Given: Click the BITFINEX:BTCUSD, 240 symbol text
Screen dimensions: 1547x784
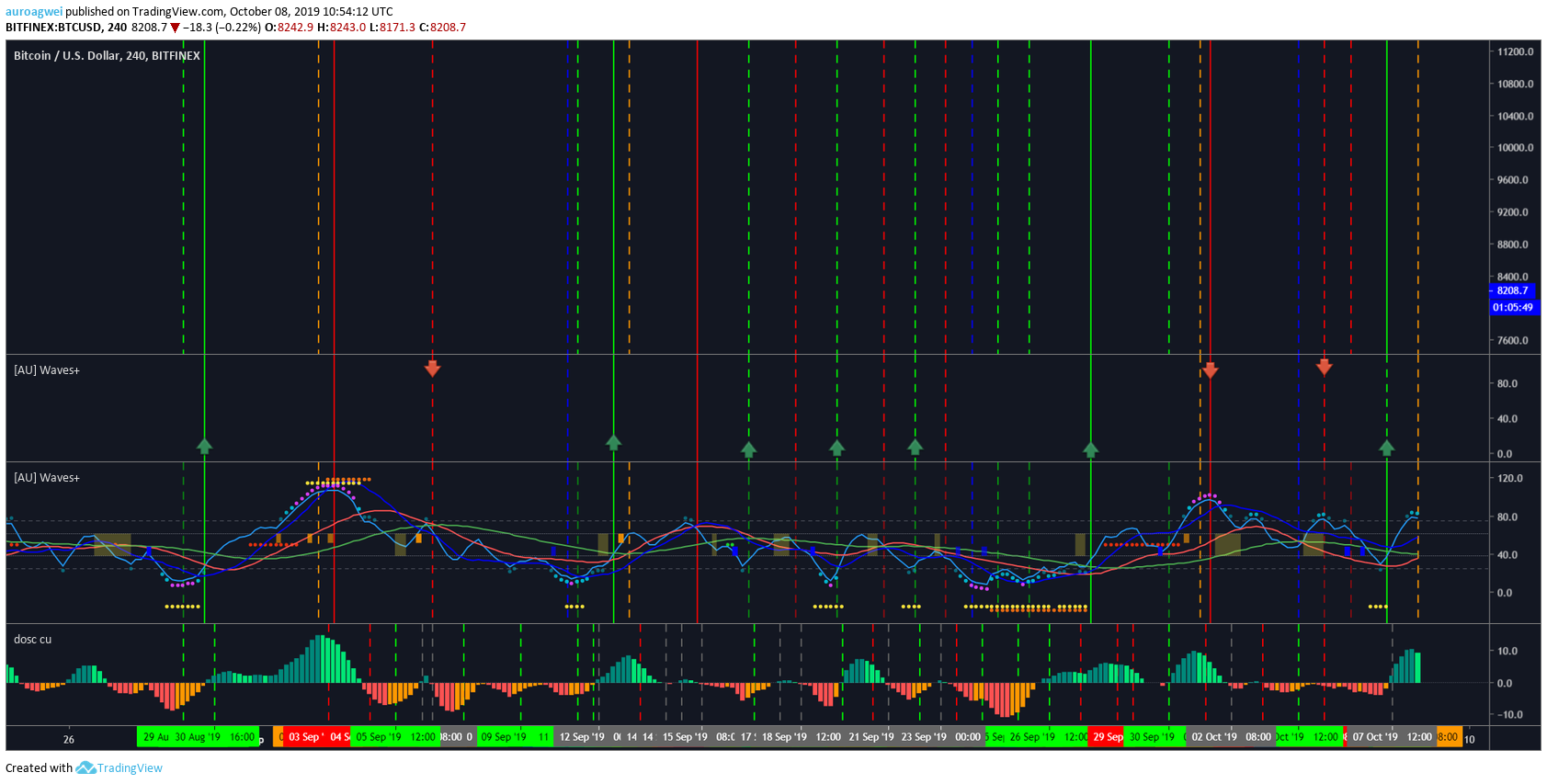Looking at the screenshot, I should point(66,28).
